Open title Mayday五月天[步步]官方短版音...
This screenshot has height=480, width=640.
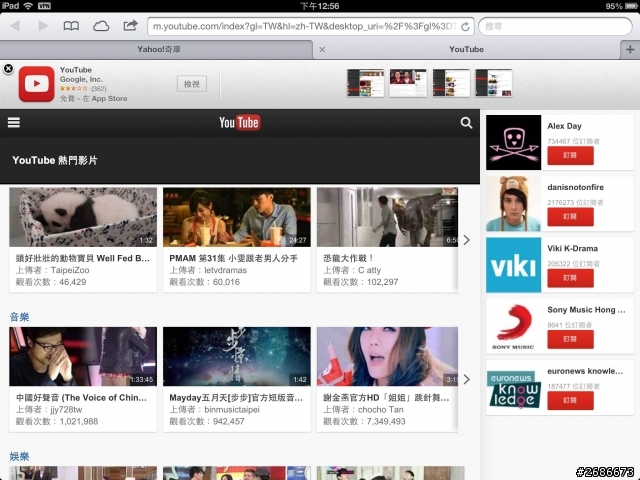(x=236, y=398)
